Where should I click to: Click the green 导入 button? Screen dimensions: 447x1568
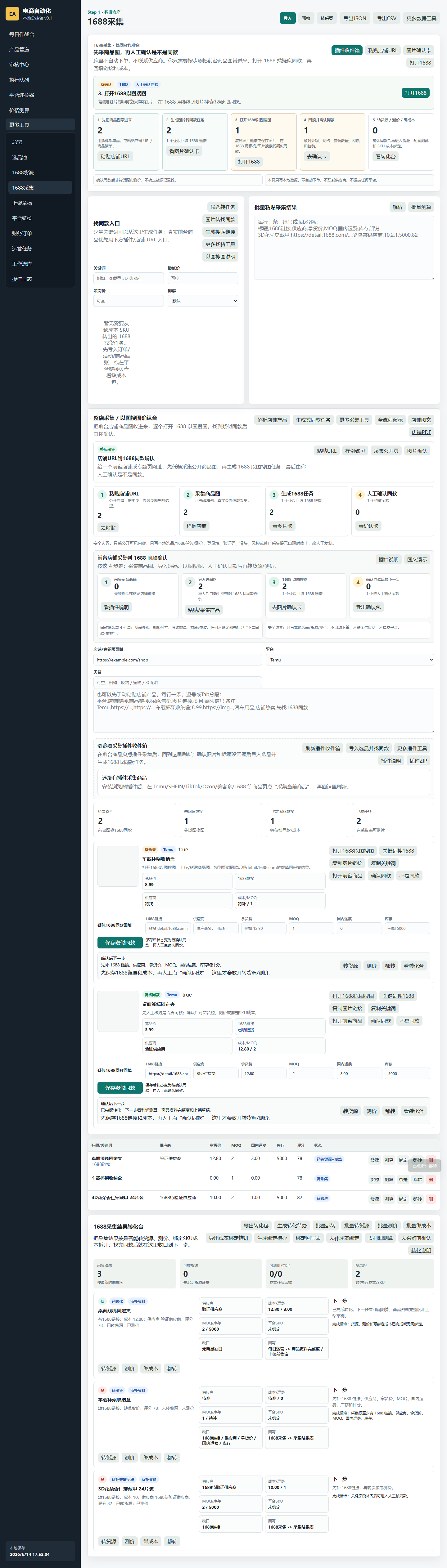[x=287, y=18]
